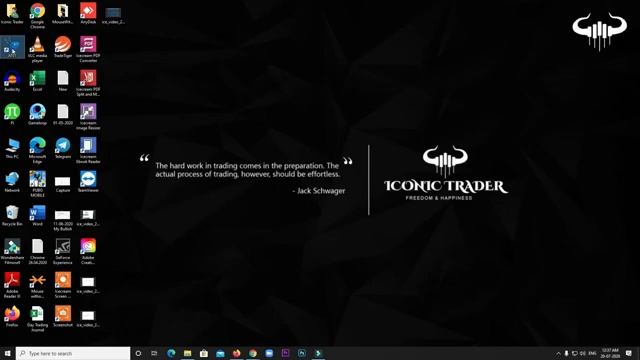Select the Firefox desktop shortcut
Image resolution: width=640 pixels, height=360 pixels.
click(x=12, y=317)
